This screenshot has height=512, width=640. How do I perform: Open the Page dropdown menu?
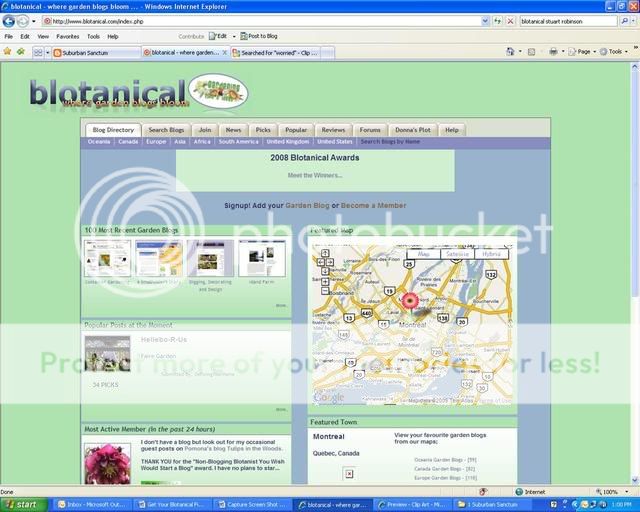pyautogui.click(x=582, y=52)
